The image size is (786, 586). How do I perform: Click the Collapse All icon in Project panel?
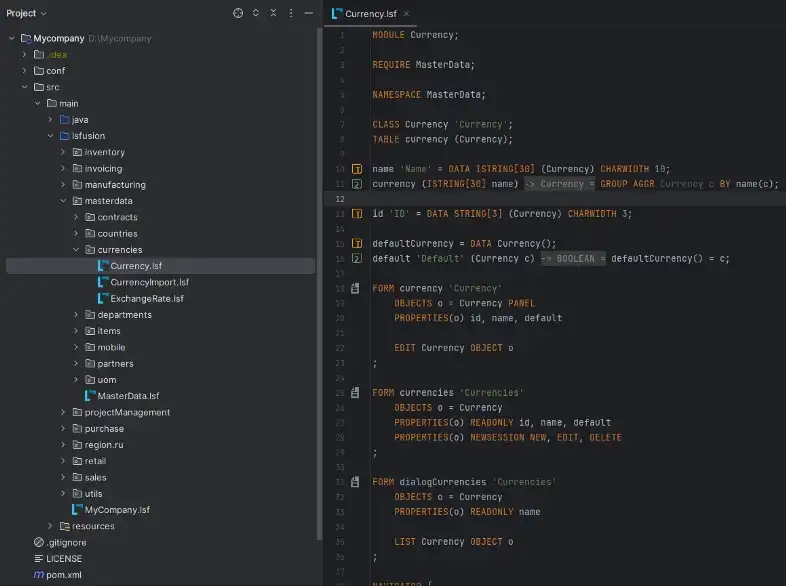coord(273,14)
